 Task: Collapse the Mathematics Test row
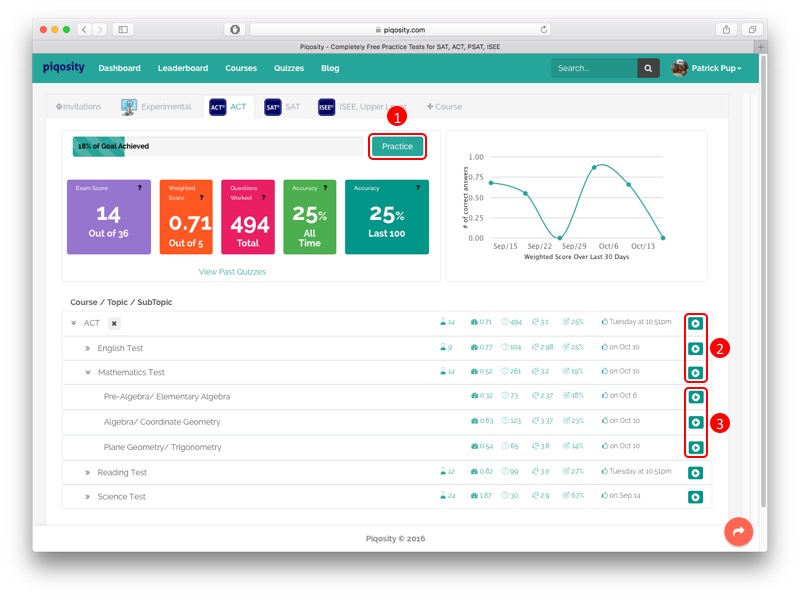pyautogui.click(x=88, y=372)
